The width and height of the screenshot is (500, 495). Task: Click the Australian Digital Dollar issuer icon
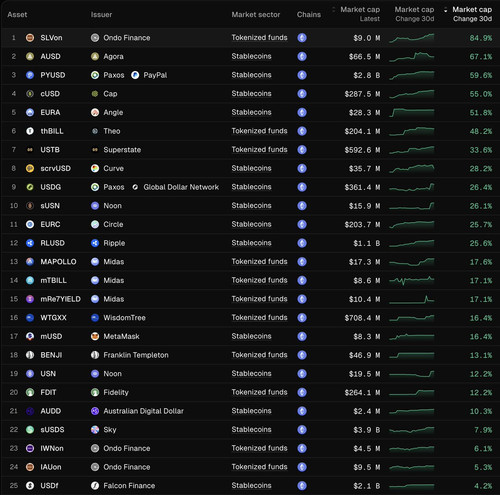[x=95, y=411]
